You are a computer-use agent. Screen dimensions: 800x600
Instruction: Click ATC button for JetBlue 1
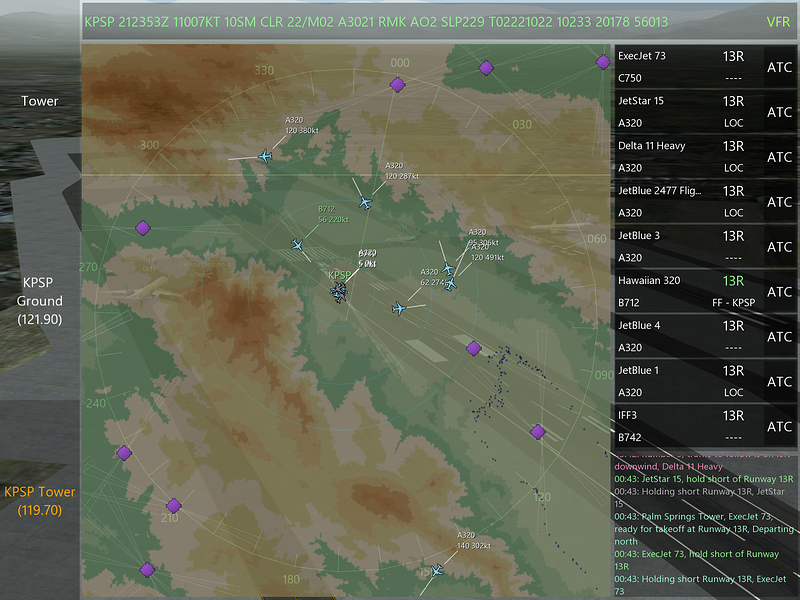(780, 382)
